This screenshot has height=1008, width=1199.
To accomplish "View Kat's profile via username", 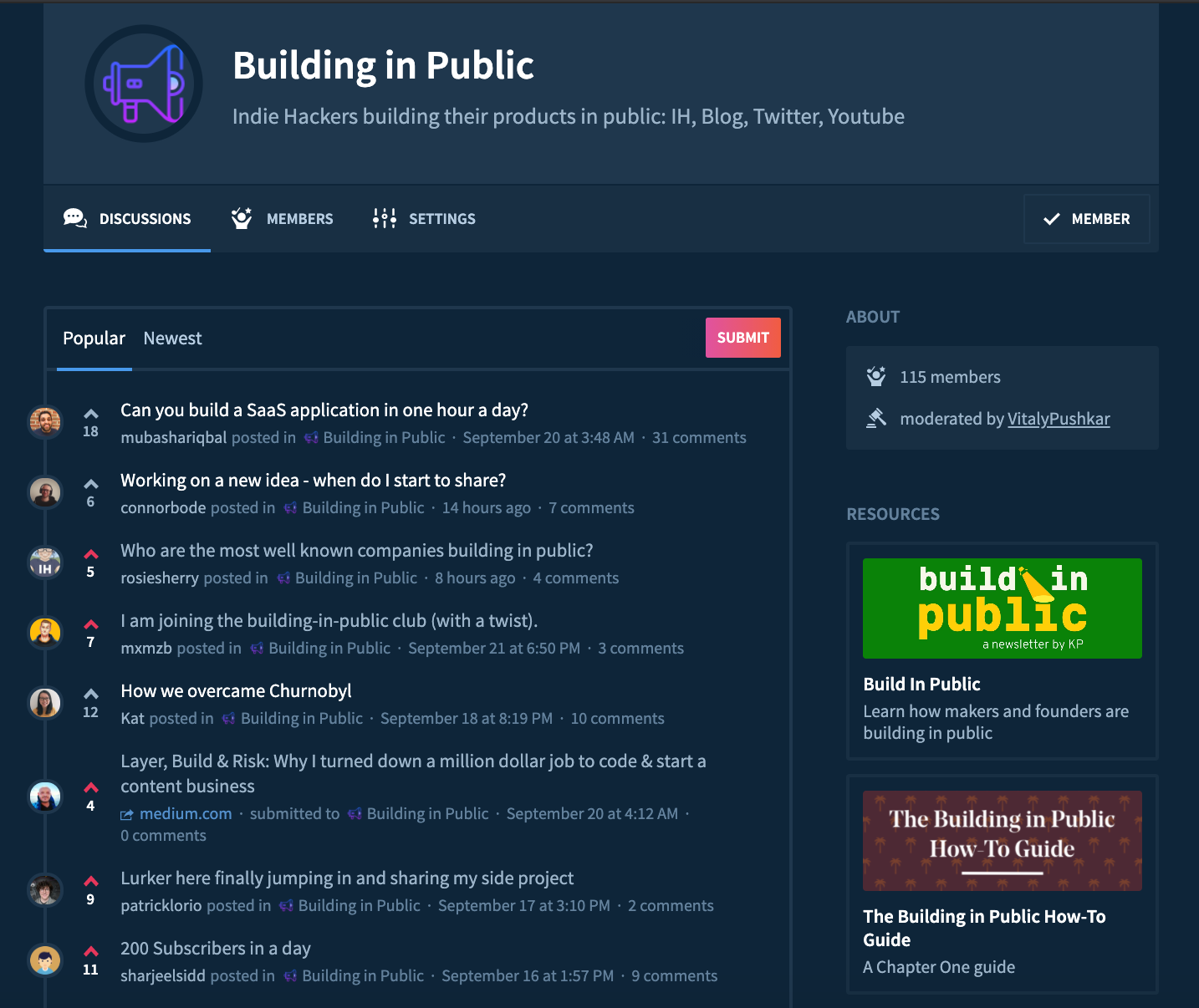I will point(132,719).
